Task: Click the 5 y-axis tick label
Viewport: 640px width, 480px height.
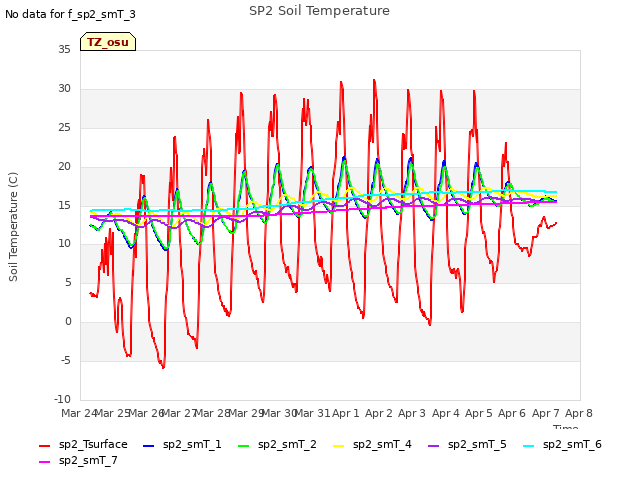Action: [x=68, y=282]
